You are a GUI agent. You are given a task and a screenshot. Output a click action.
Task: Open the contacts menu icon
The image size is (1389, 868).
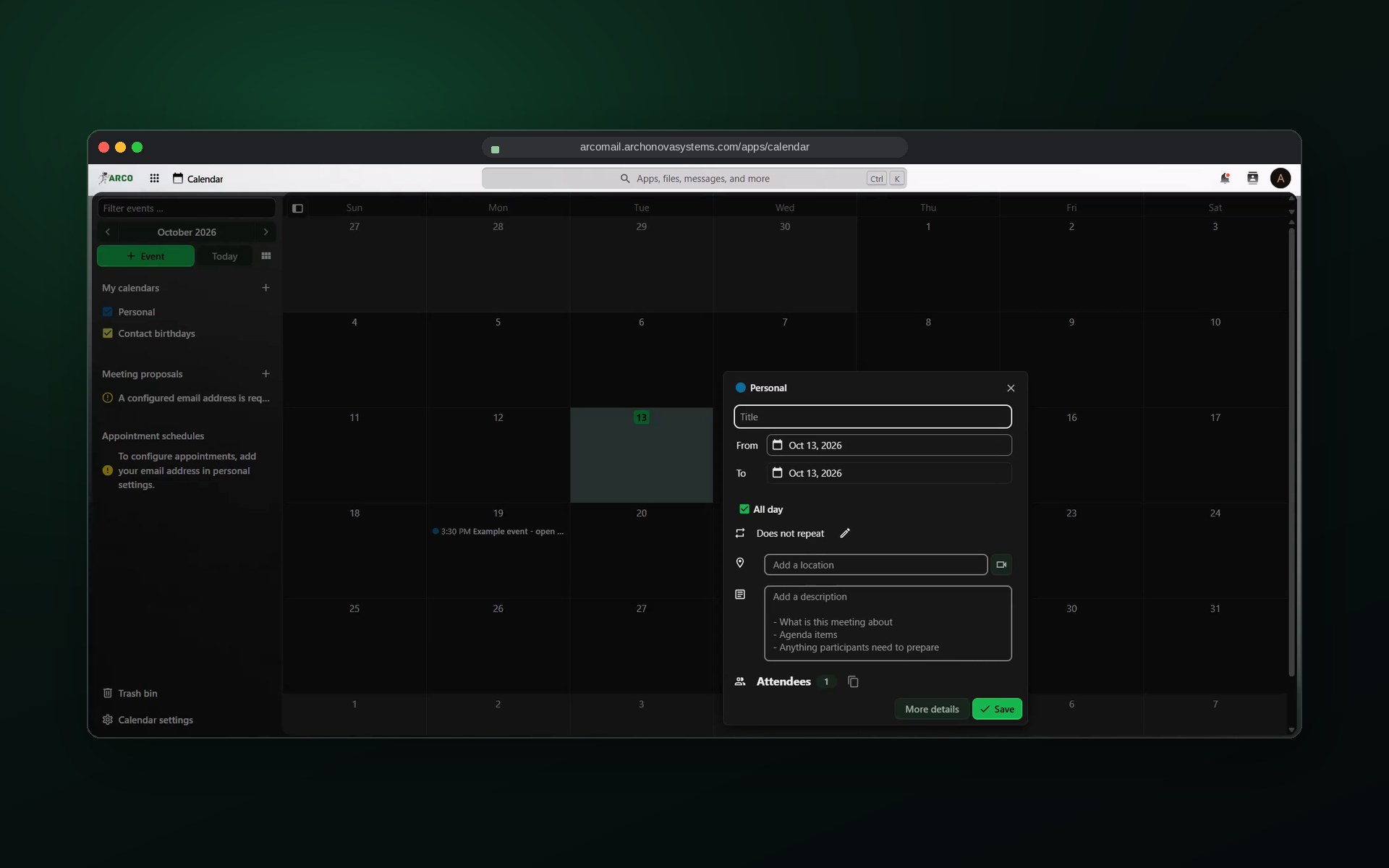click(1252, 179)
